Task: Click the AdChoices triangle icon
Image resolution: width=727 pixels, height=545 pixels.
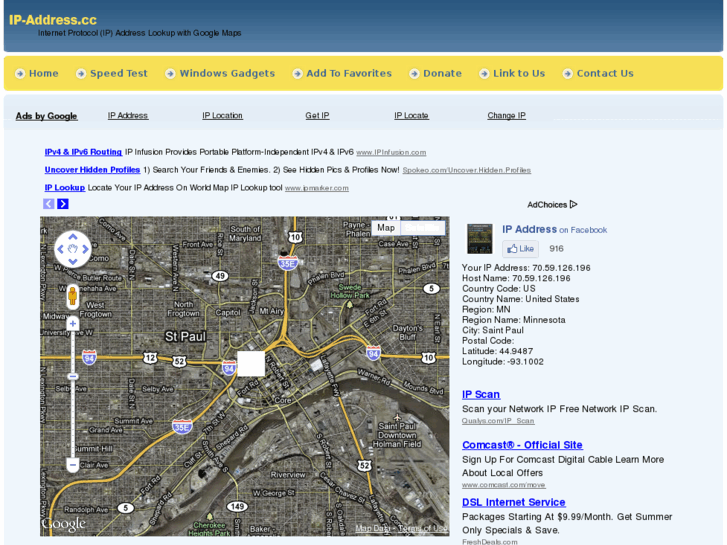Action: point(574,204)
